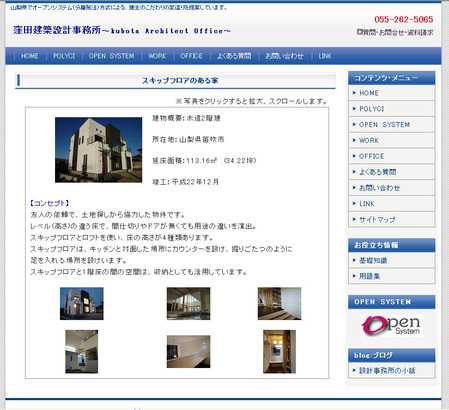Screen dimensions: 449x410
Task: Click the 質問・お問合せ・資料請求 header link
Action: (x=395, y=33)
